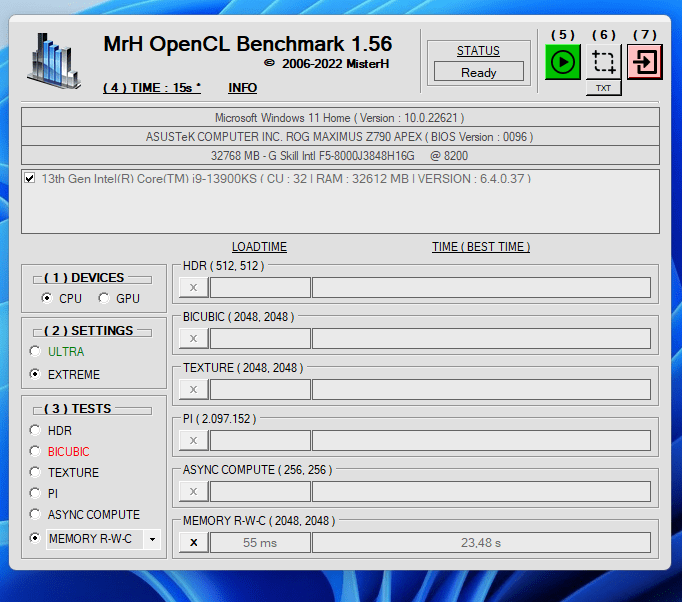The width and height of the screenshot is (682, 602).
Task: Click the ROG MAXIMUS Z790 APEX info row
Action: 340,137
